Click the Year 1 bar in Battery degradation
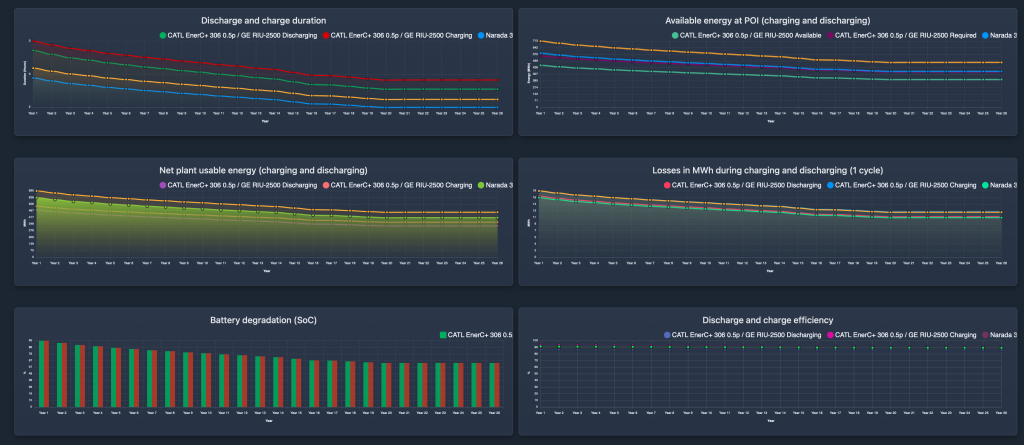1024x445 pixels. (x=43, y=373)
